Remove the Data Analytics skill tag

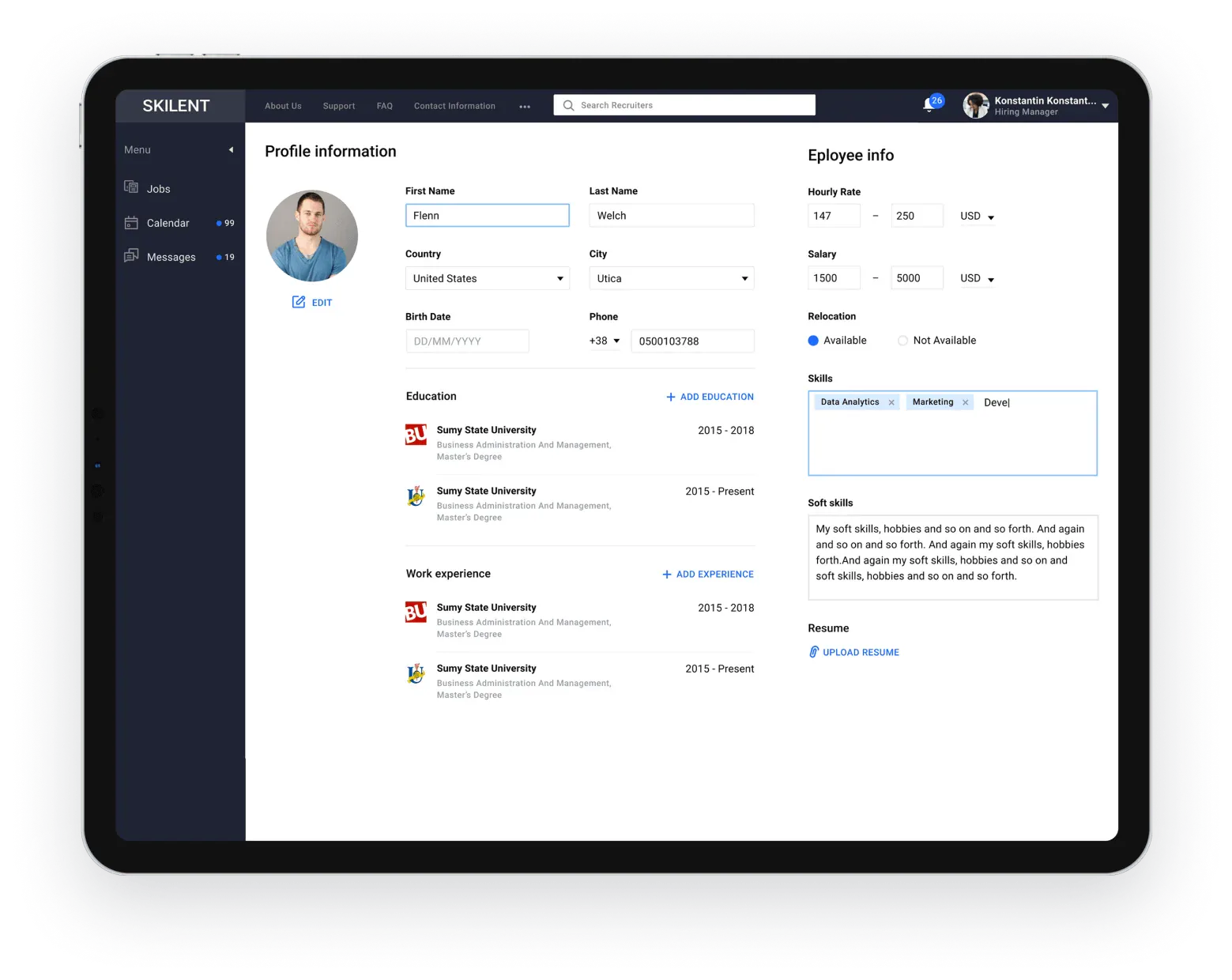pos(891,402)
